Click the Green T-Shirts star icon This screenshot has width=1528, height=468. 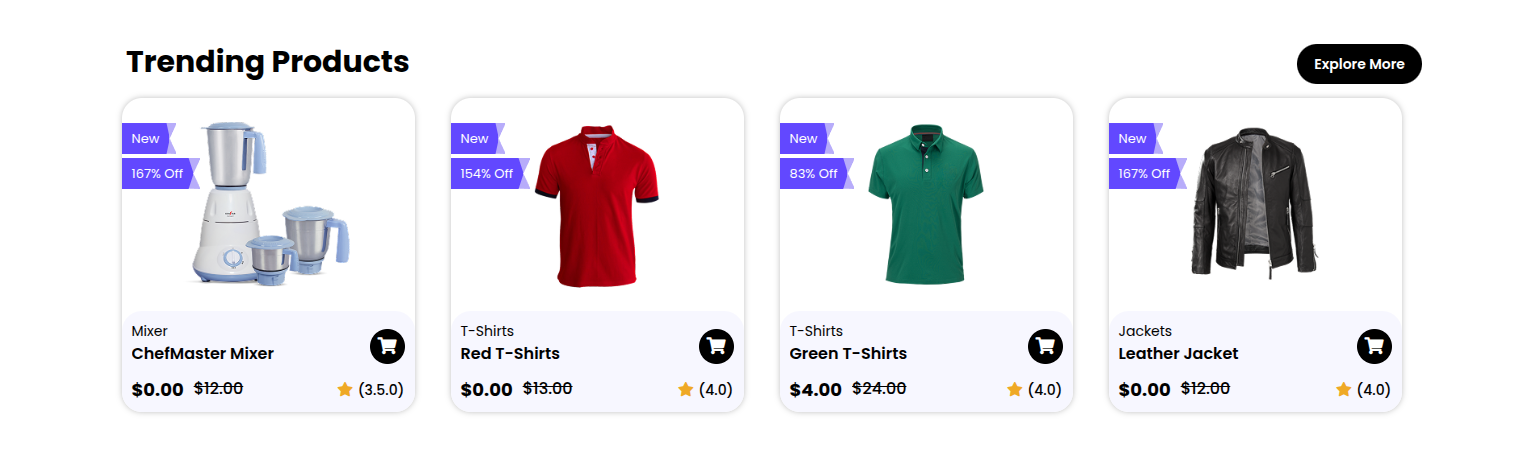[1014, 389]
